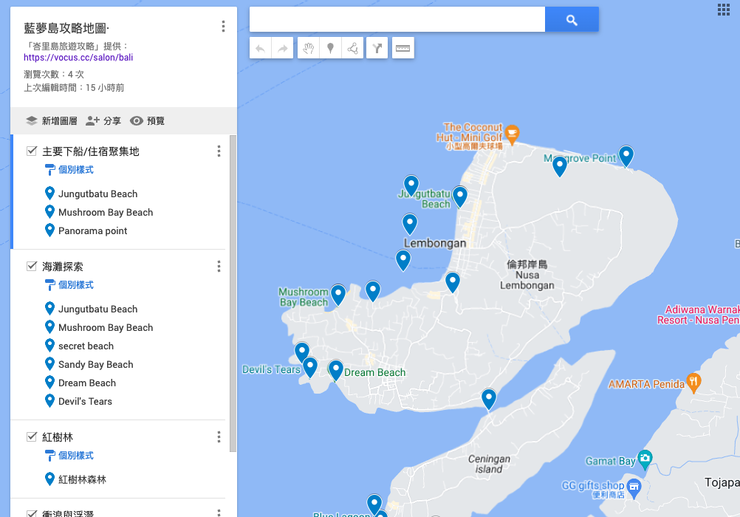
Task: Select the draw line tool
Action: pos(353,48)
